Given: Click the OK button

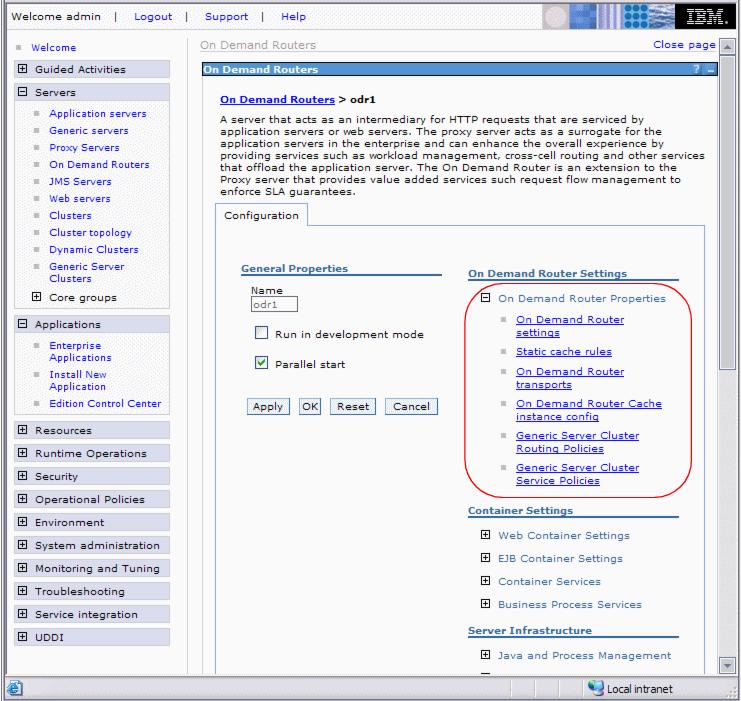Looking at the screenshot, I should tap(310, 407).
